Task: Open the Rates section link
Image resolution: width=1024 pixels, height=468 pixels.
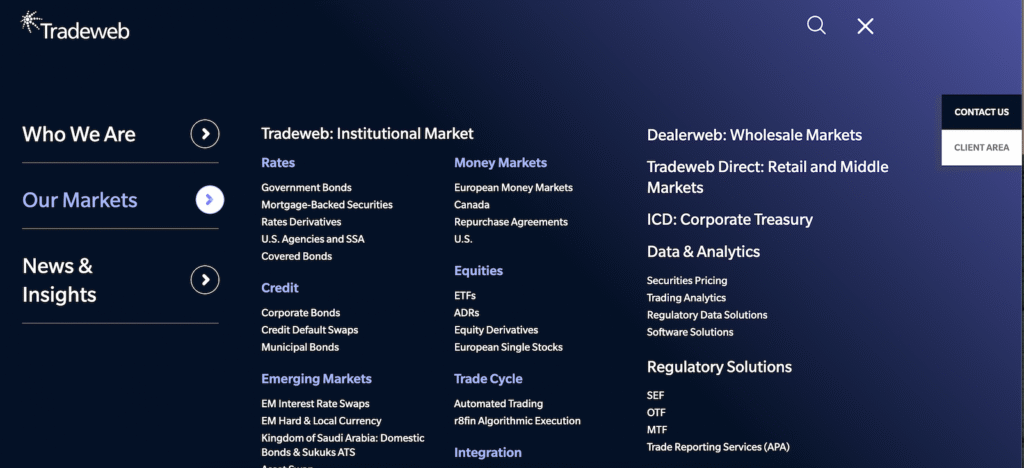Action: (278, 163)
